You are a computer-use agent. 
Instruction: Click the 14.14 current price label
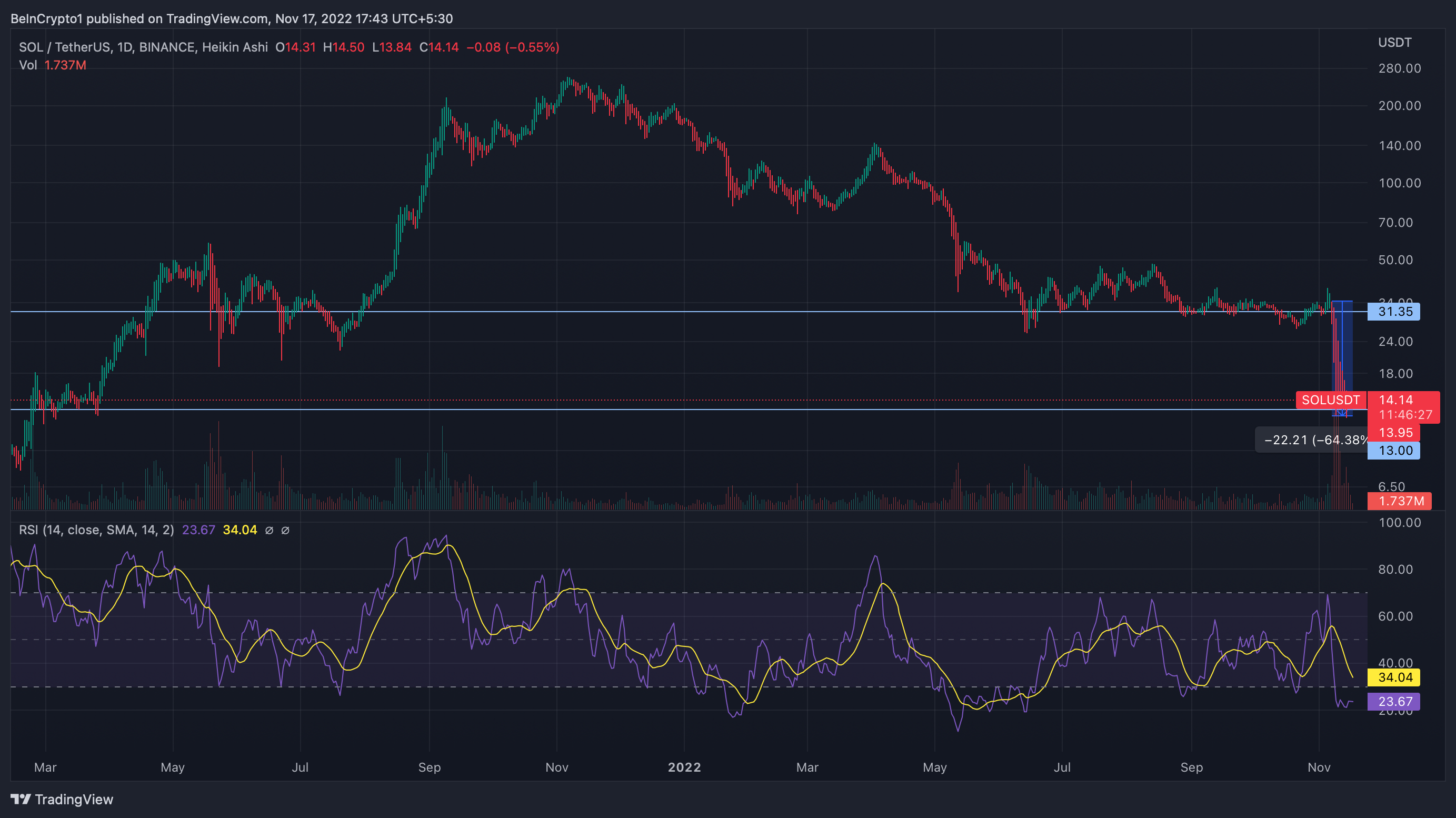[x=1396, y=400]
